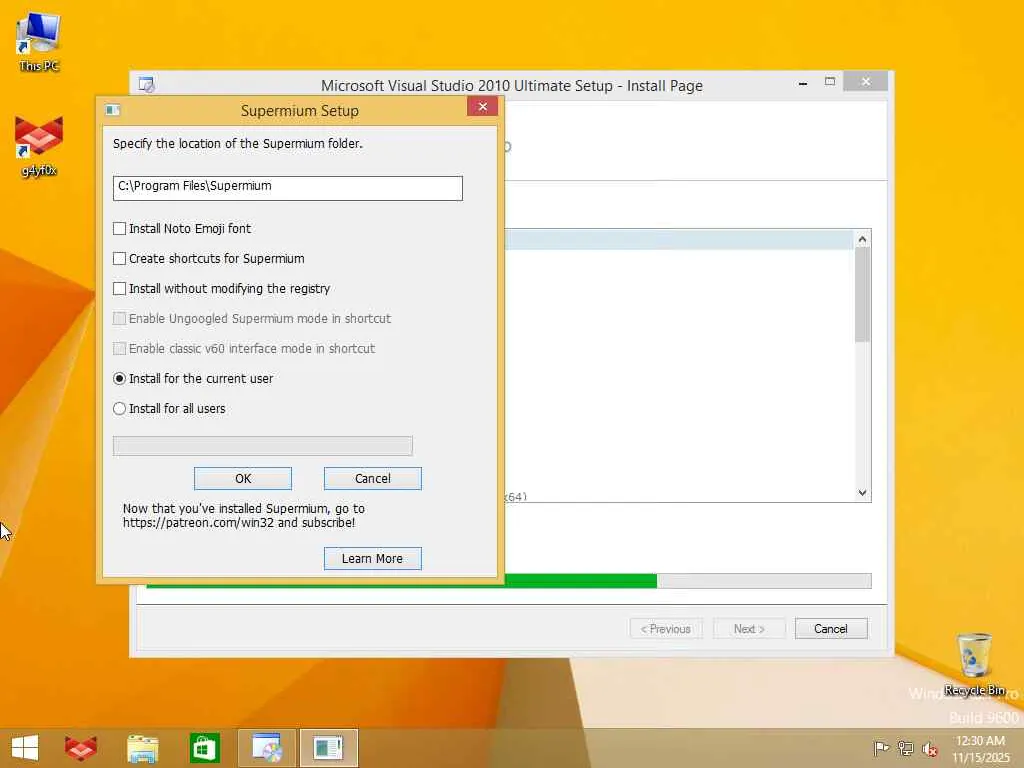Open Action Center flag in system tray
Screen dimensions: 1024x768
coord(881,748)
